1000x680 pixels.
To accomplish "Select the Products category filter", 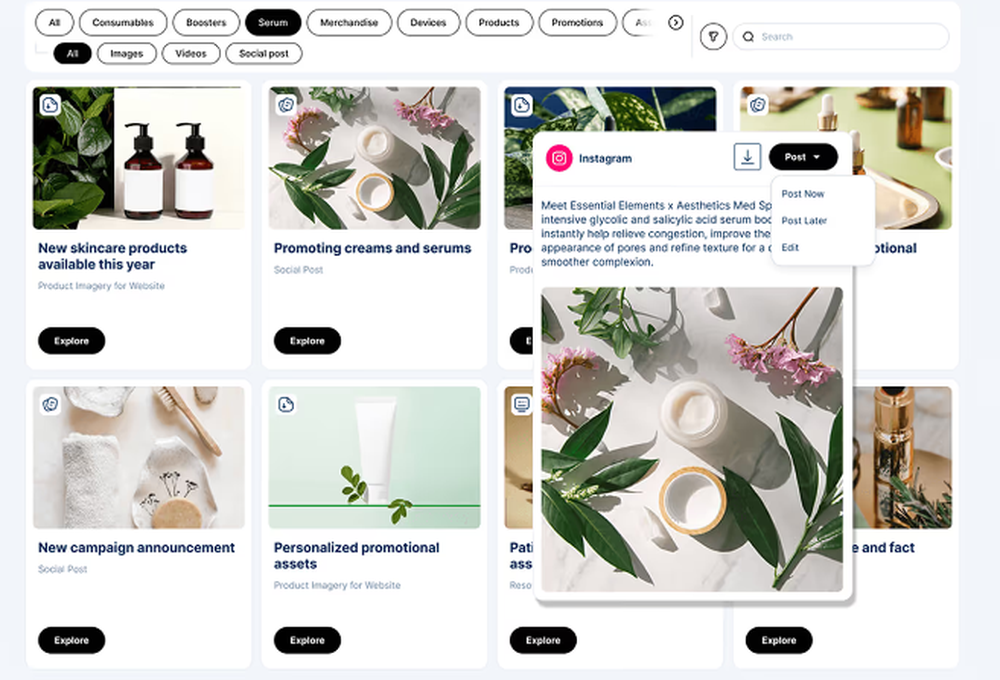I will (499, 22).
